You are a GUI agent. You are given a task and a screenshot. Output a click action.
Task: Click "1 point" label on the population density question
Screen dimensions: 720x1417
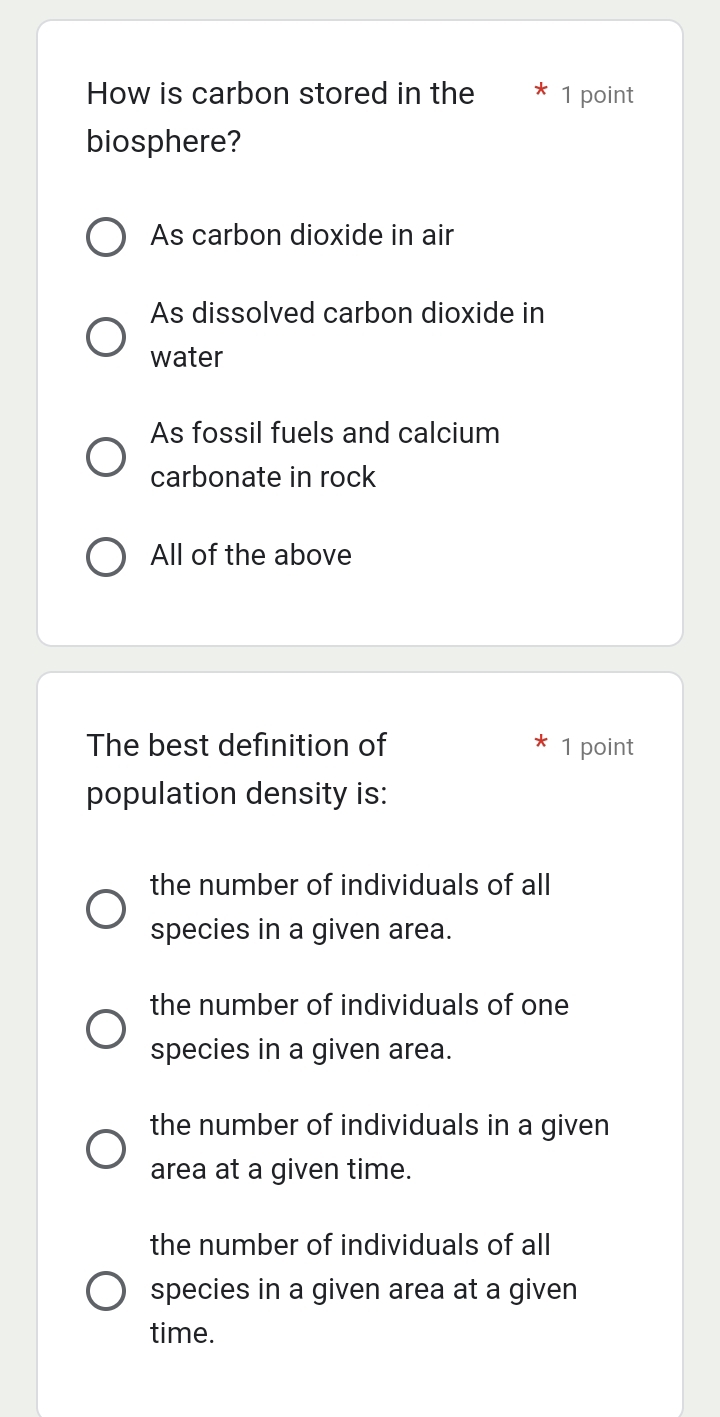pos(597,748)
